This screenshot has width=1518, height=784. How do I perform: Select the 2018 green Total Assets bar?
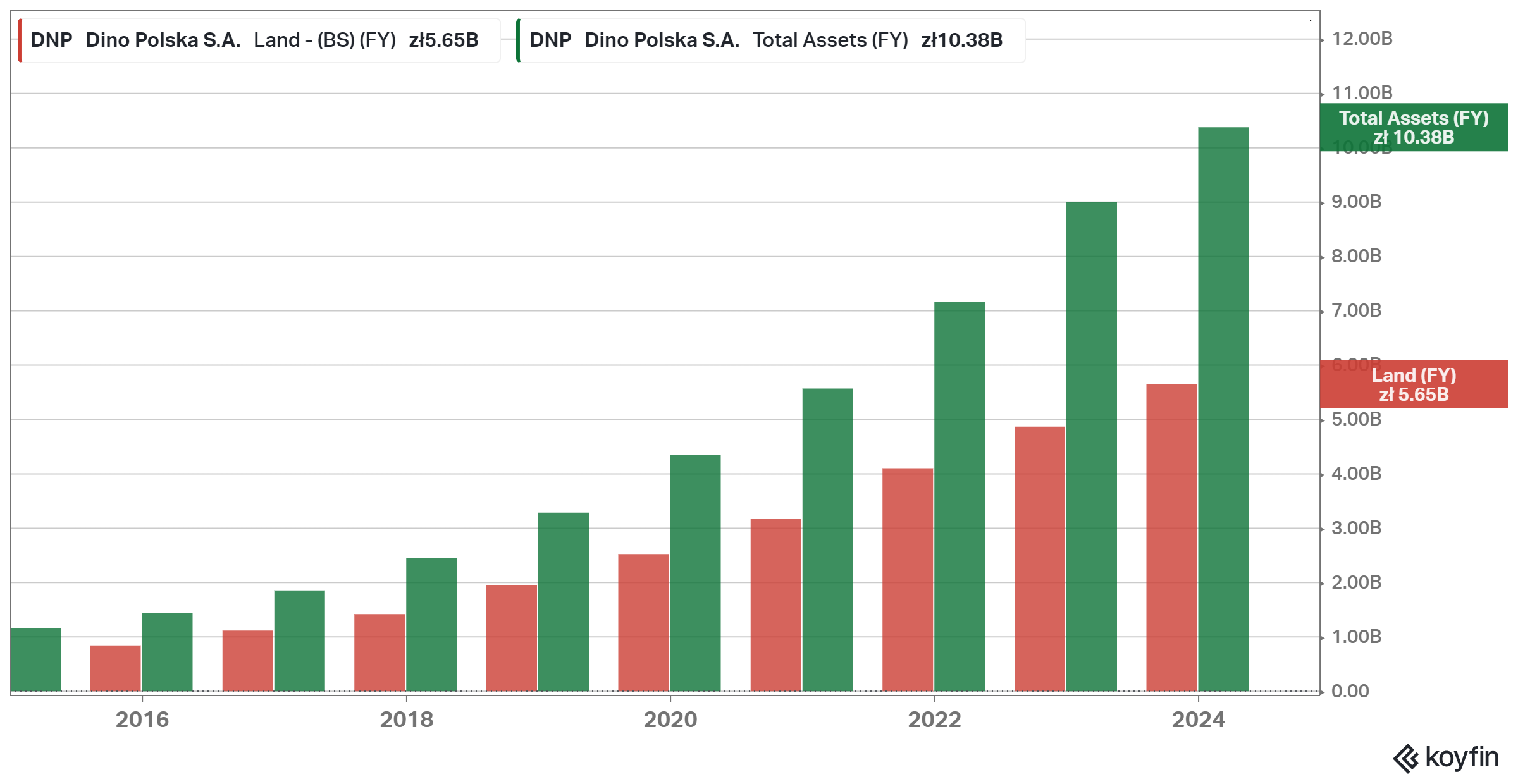[431, 625]
